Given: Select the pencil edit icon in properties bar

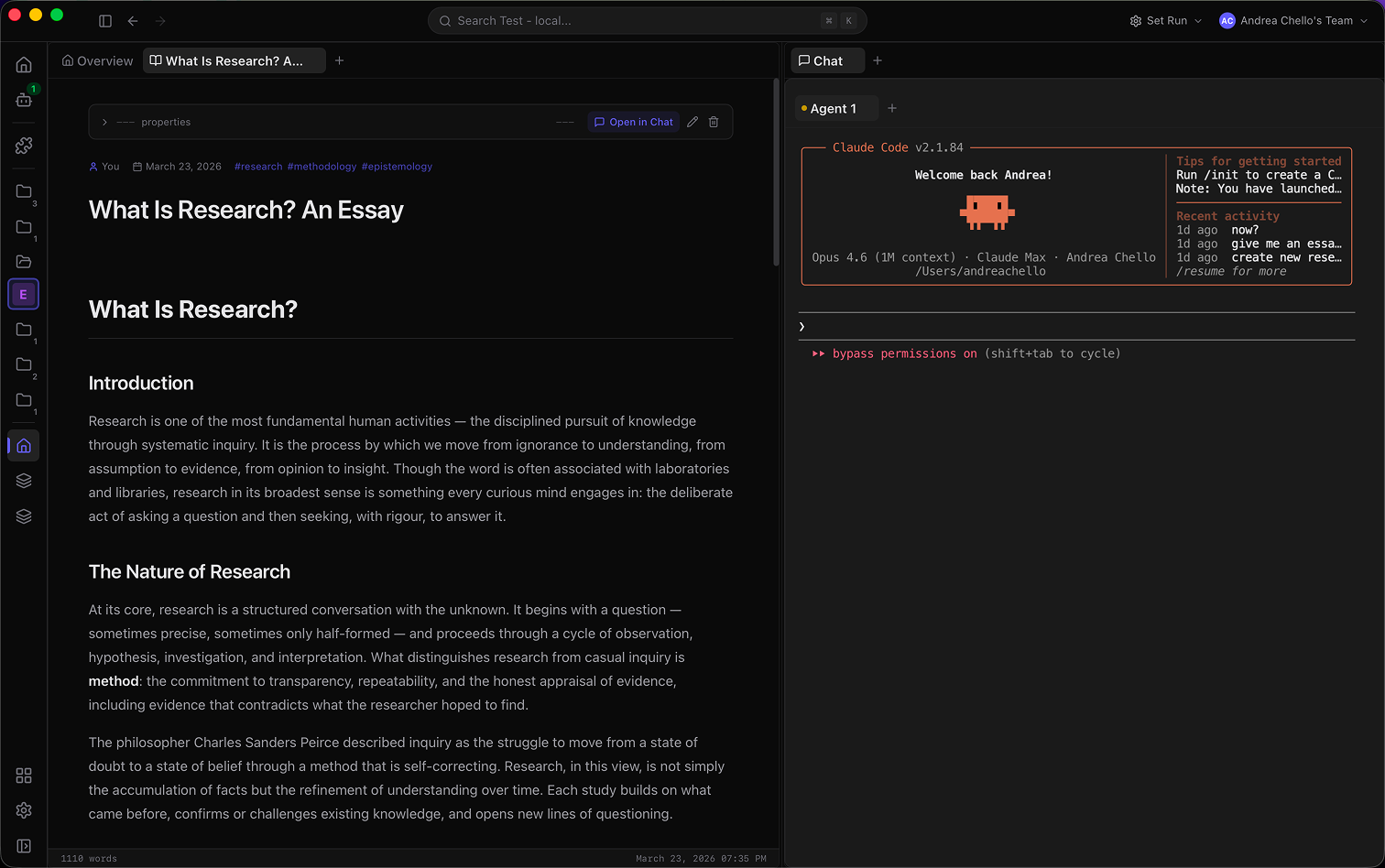Looking at the screenshot, I should pos(692,121).
